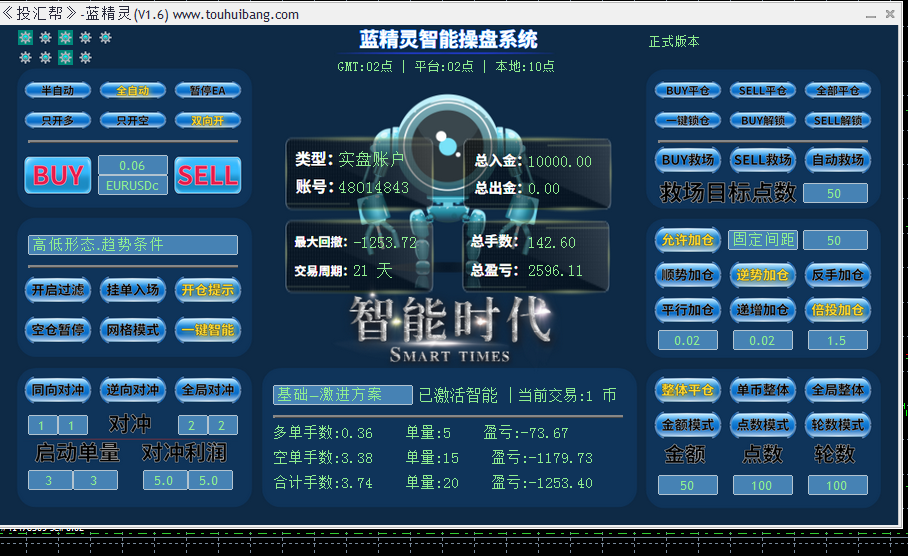Image resolution: width=908 pixels, height=556 pixels.
Task: Select 逆势加仓 counter-trend adding
Action: pos(763,275)
